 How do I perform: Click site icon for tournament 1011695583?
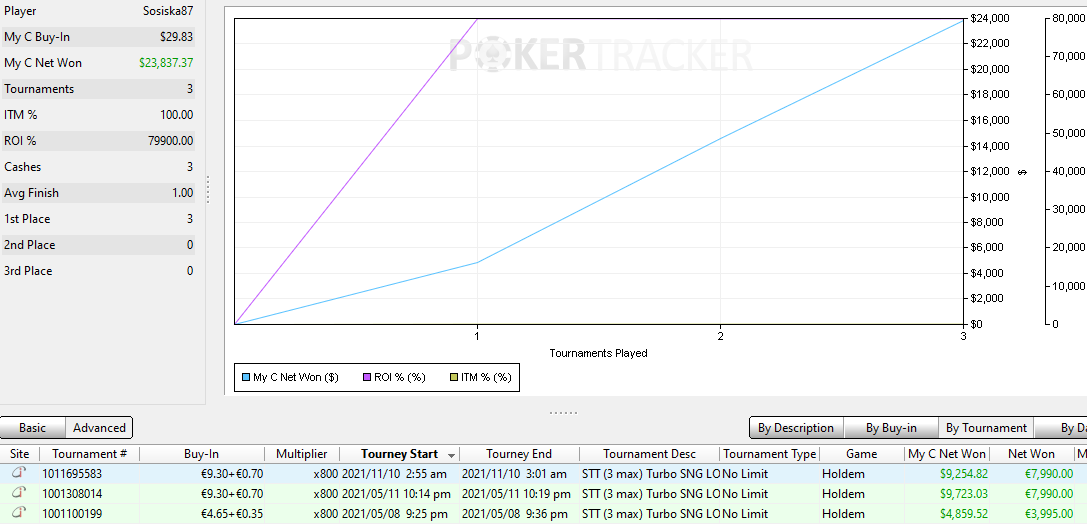[x=19, y=474]
